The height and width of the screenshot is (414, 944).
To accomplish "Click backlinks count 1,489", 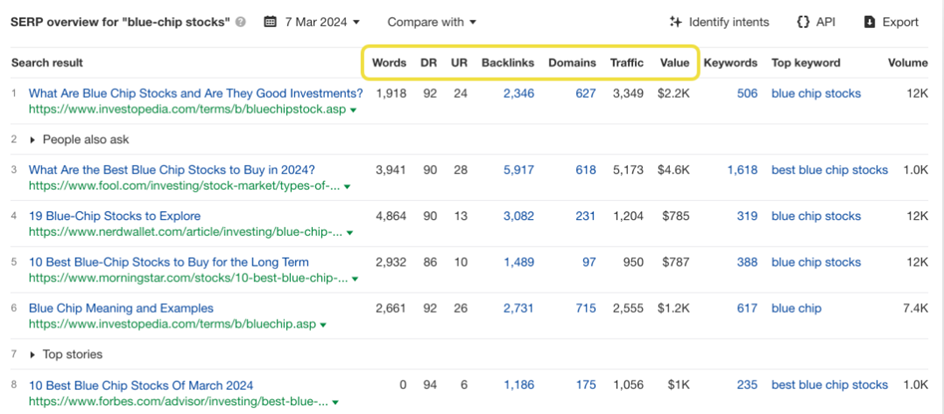I will [518, 262].
